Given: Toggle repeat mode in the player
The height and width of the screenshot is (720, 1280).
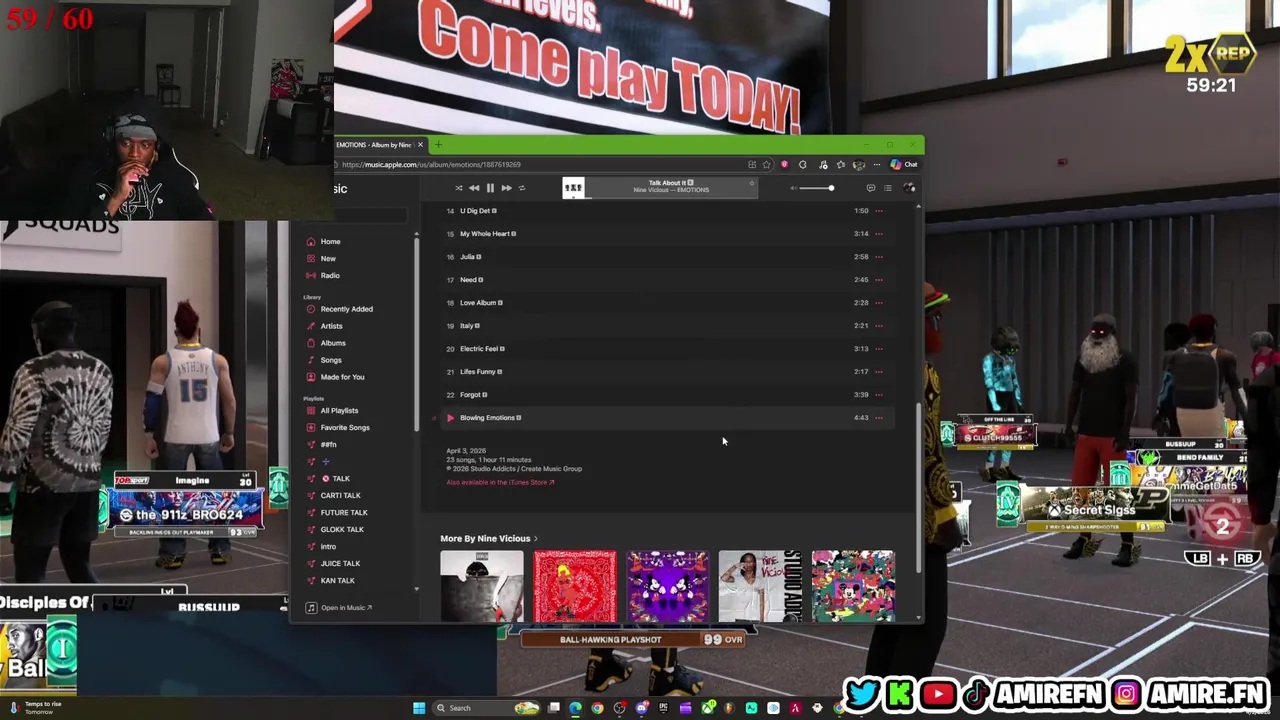Looking at the screenshot, I should [521, 188].
